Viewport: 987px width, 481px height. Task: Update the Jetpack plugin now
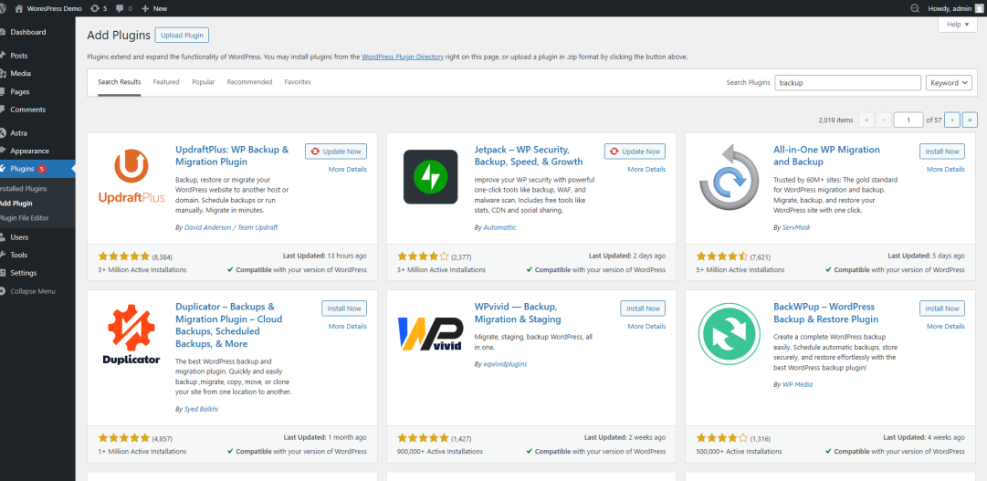pos(635,152)
